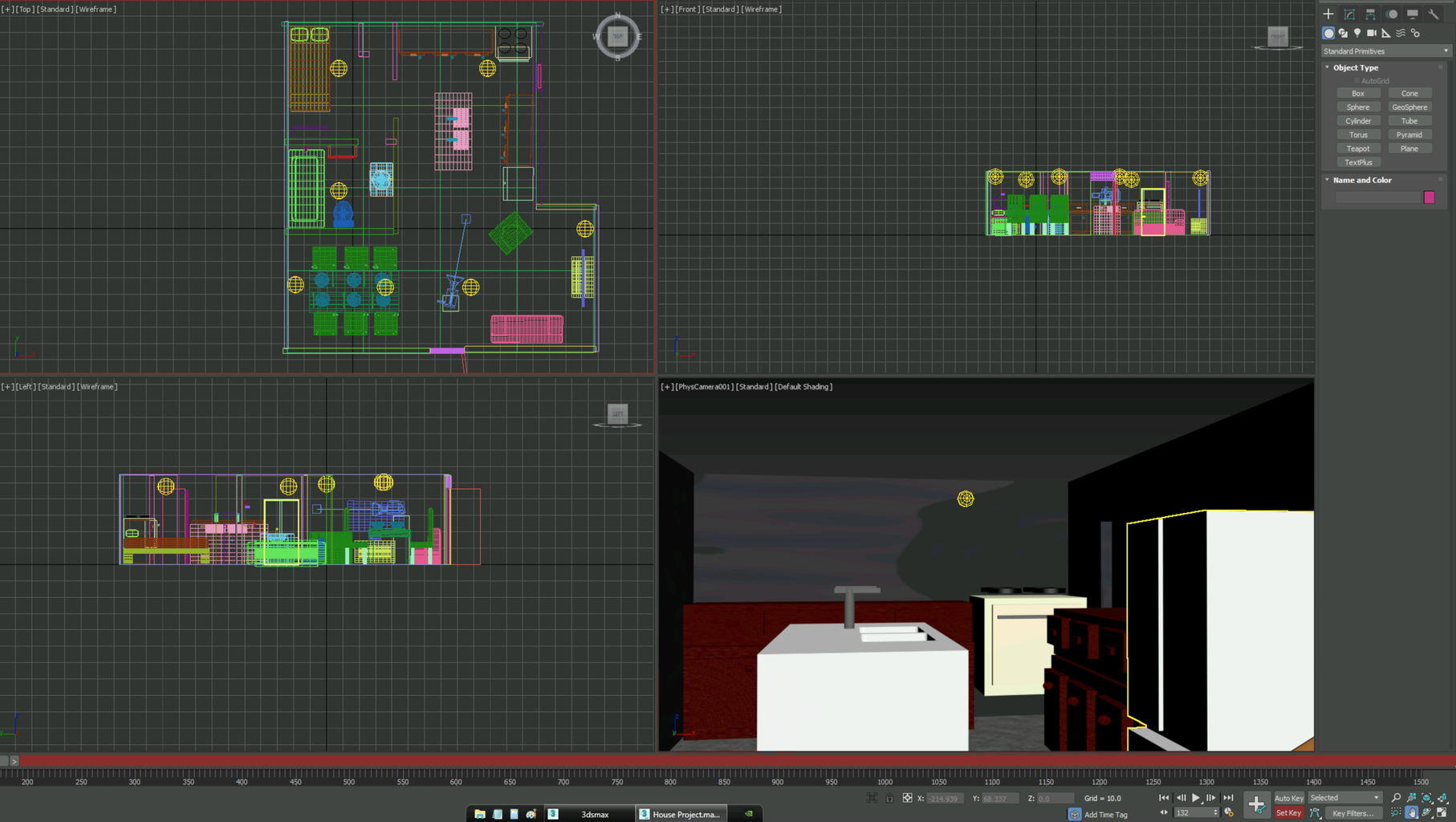Select the Pan View hand tool
This screenshot has width=1456, height=822.
1411,813
